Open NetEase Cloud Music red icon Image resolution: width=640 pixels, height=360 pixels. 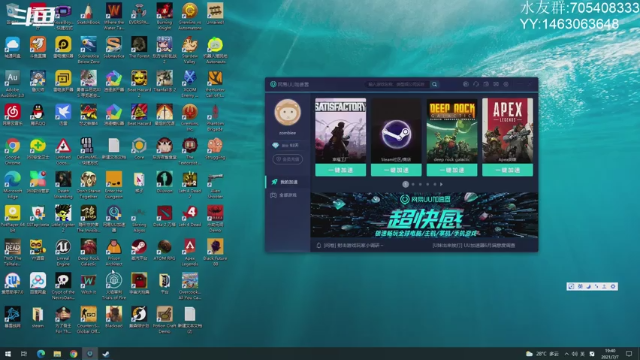tap(12, 115)
